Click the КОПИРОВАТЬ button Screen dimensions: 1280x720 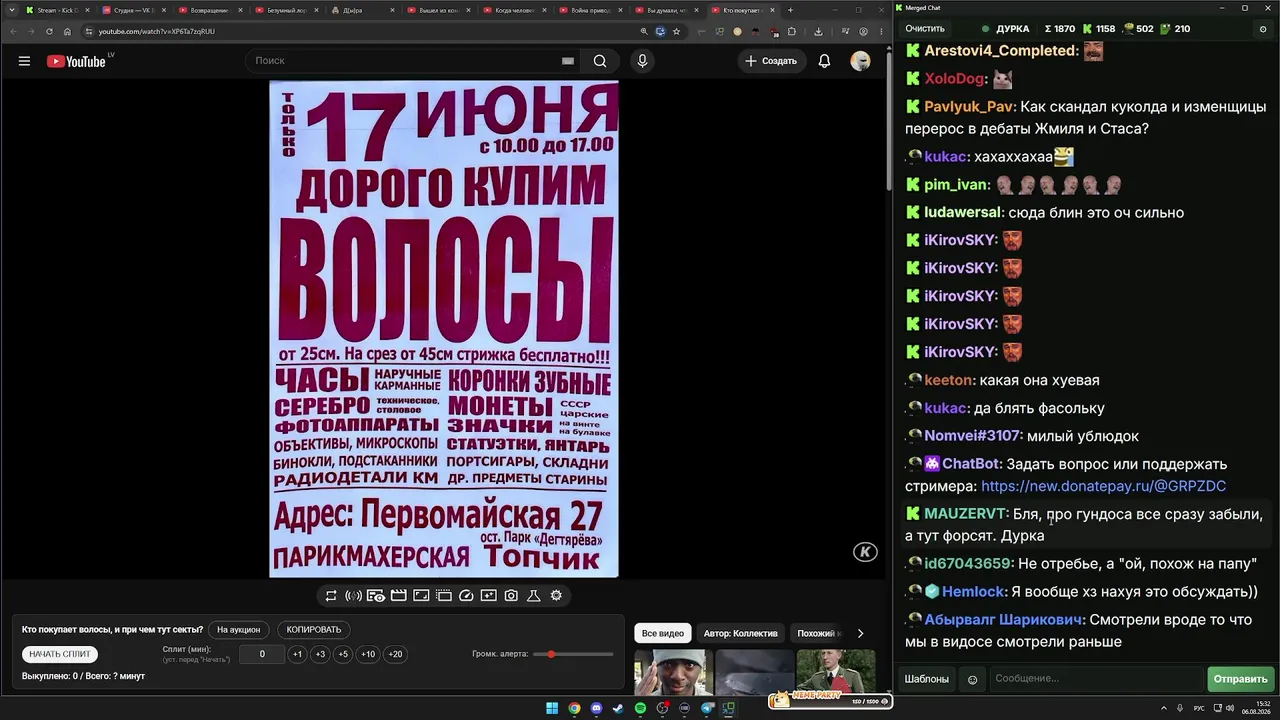(314, 630)
